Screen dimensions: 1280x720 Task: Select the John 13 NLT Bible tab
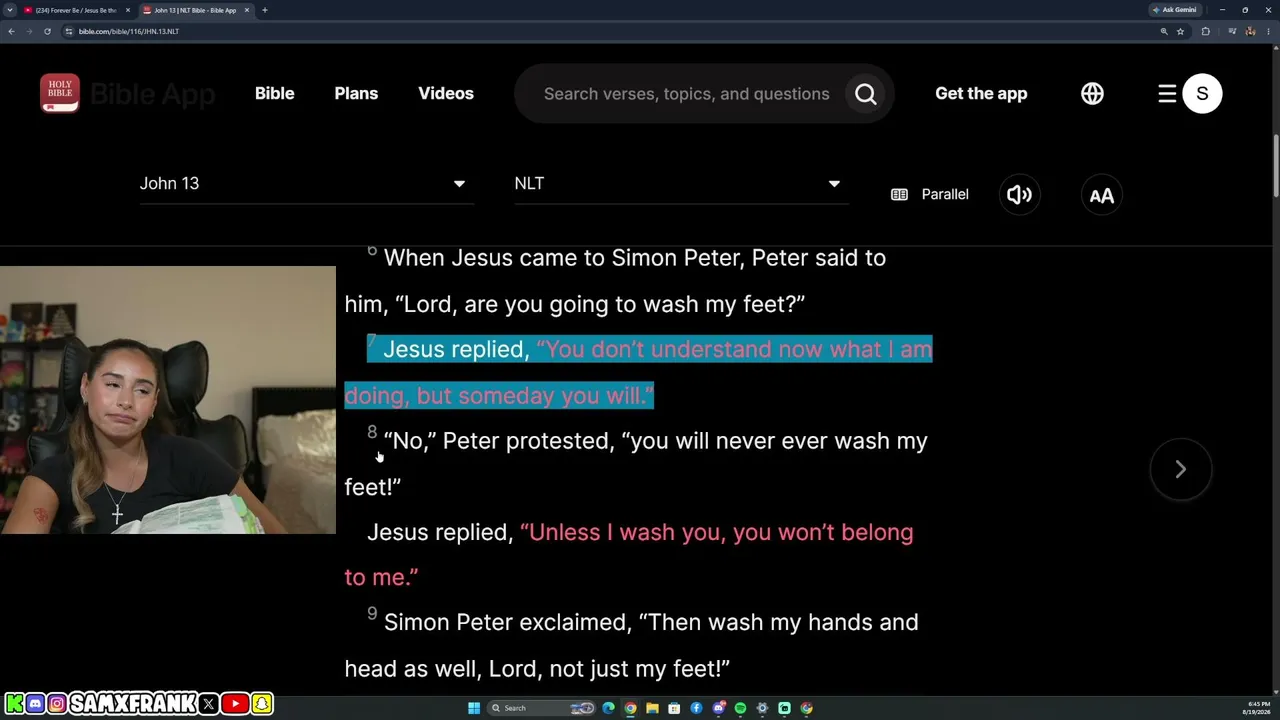[195, 10]
